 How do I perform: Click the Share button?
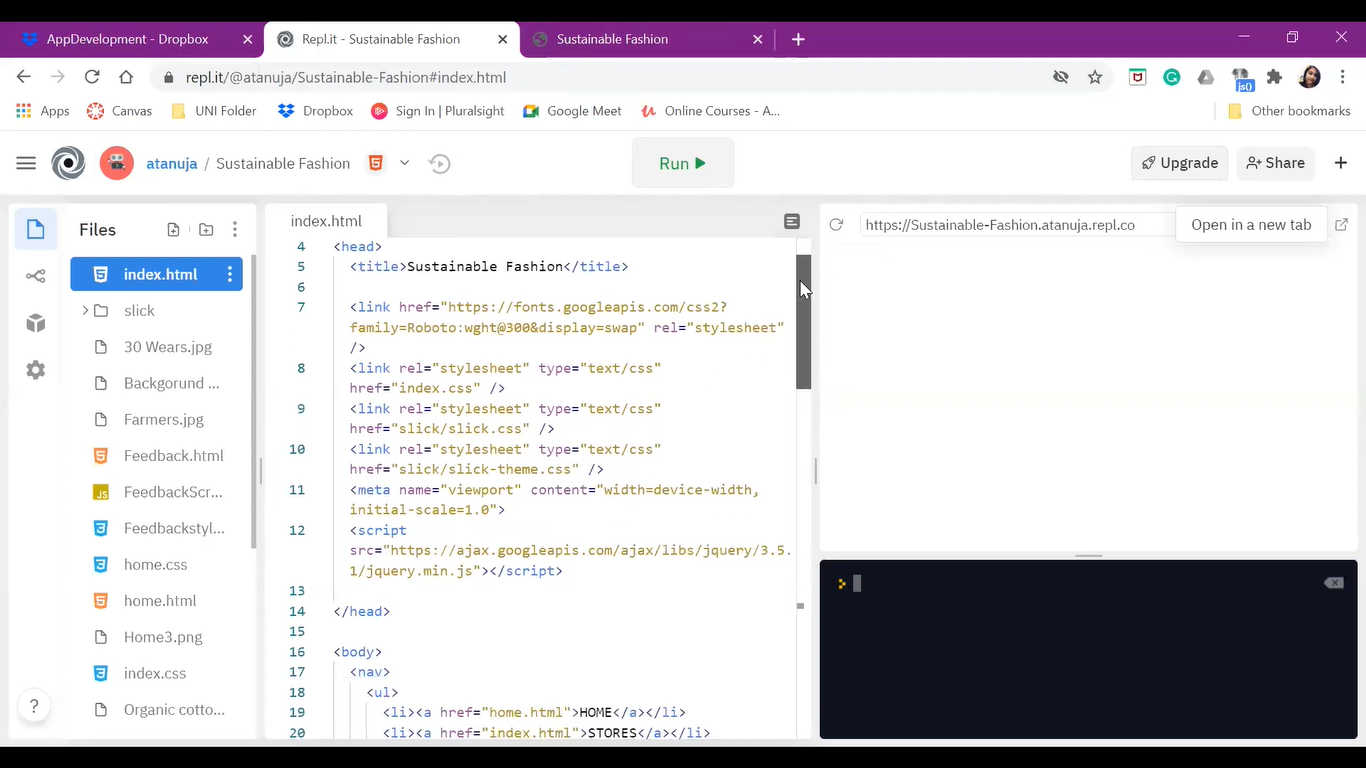click(x=1275, y=163)
